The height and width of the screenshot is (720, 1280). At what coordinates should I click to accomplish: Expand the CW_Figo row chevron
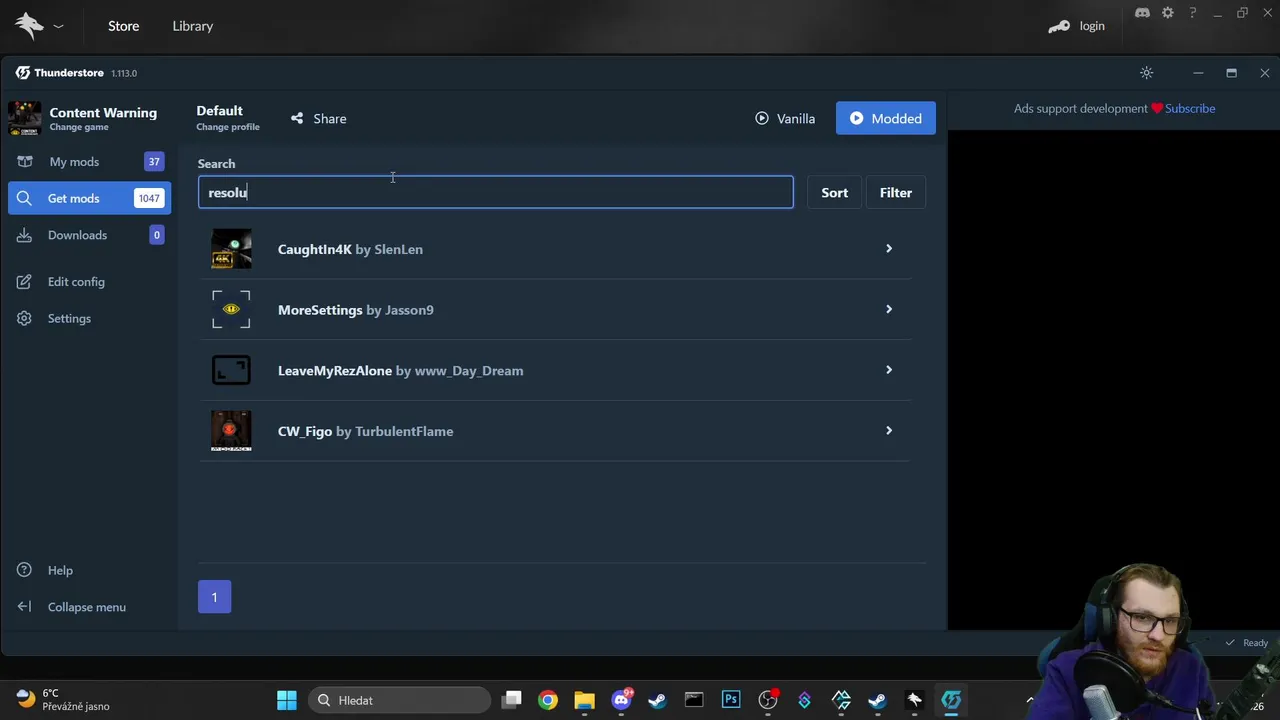[x=888, y=430]
